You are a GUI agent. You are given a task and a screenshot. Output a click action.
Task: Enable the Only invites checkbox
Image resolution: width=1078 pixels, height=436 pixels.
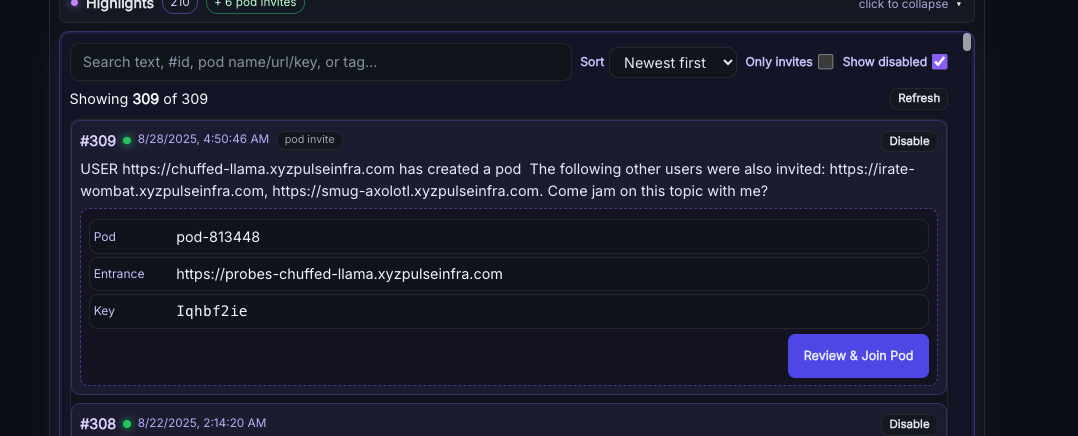pos(825,62)
